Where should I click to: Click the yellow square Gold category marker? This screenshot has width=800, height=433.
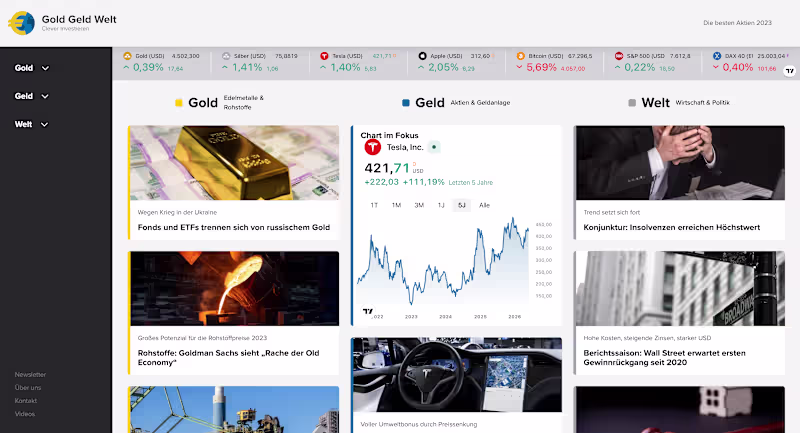point(179,103)
